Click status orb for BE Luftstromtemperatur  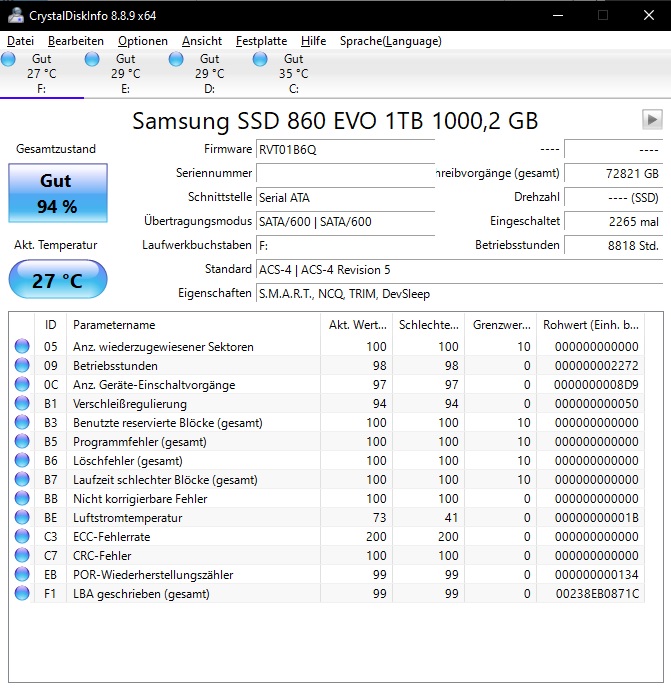pos(22,517)
